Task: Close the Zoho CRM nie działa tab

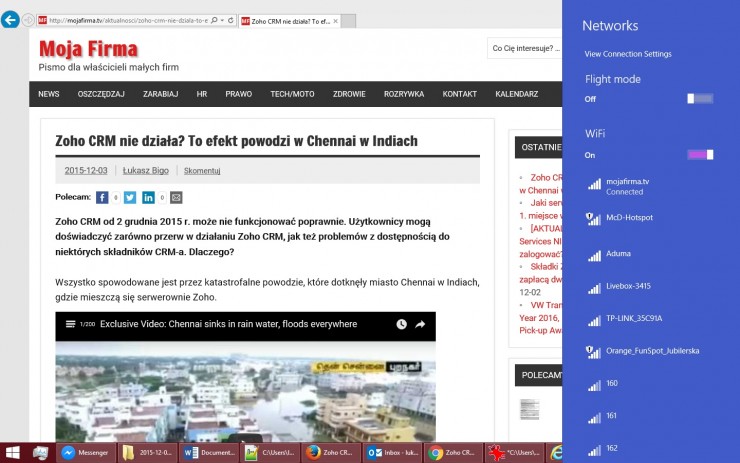Action: click(336, 21)
